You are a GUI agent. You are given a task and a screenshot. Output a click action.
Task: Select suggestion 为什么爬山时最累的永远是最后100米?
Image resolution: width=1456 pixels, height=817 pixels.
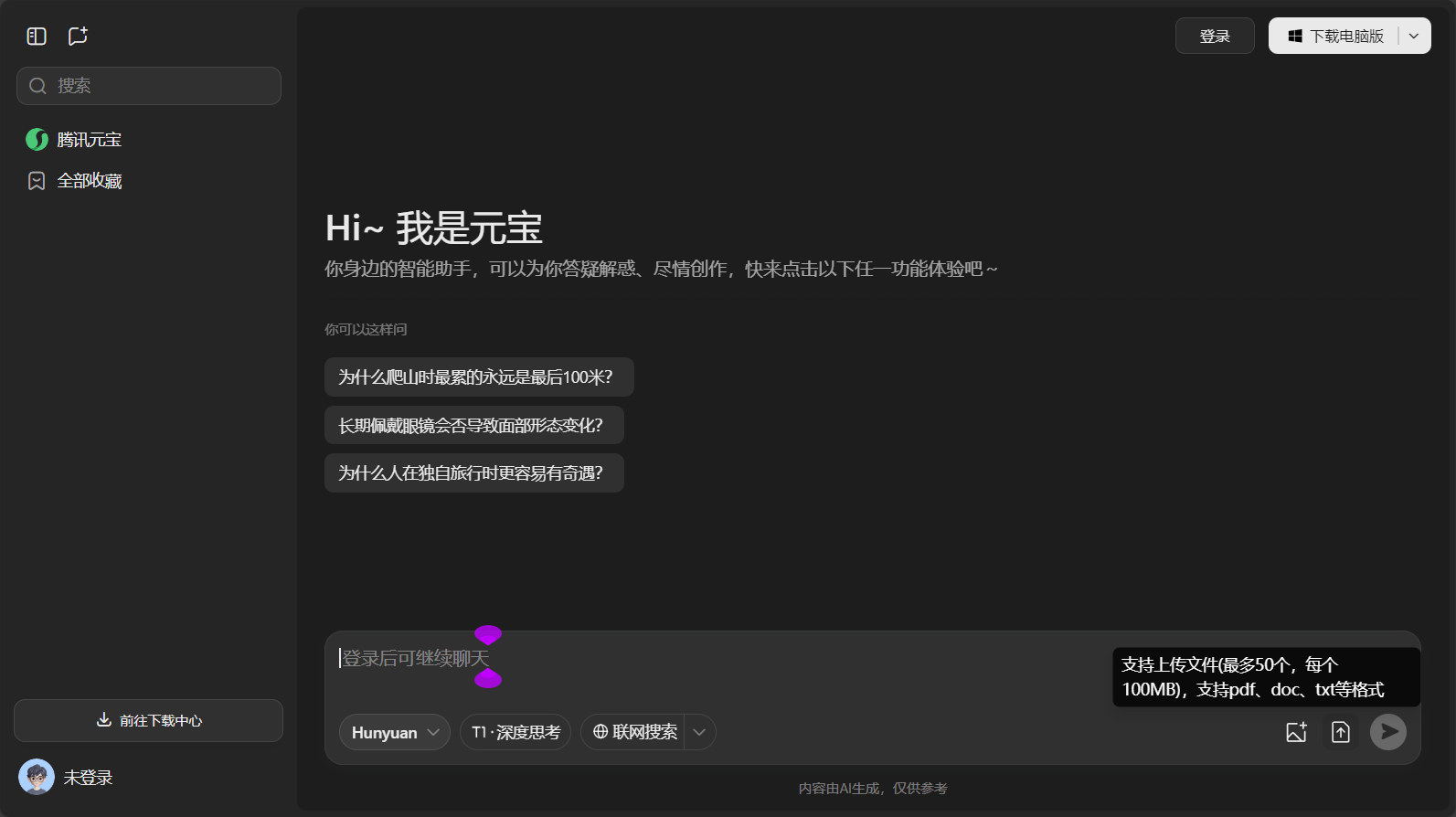click(479, 377)
